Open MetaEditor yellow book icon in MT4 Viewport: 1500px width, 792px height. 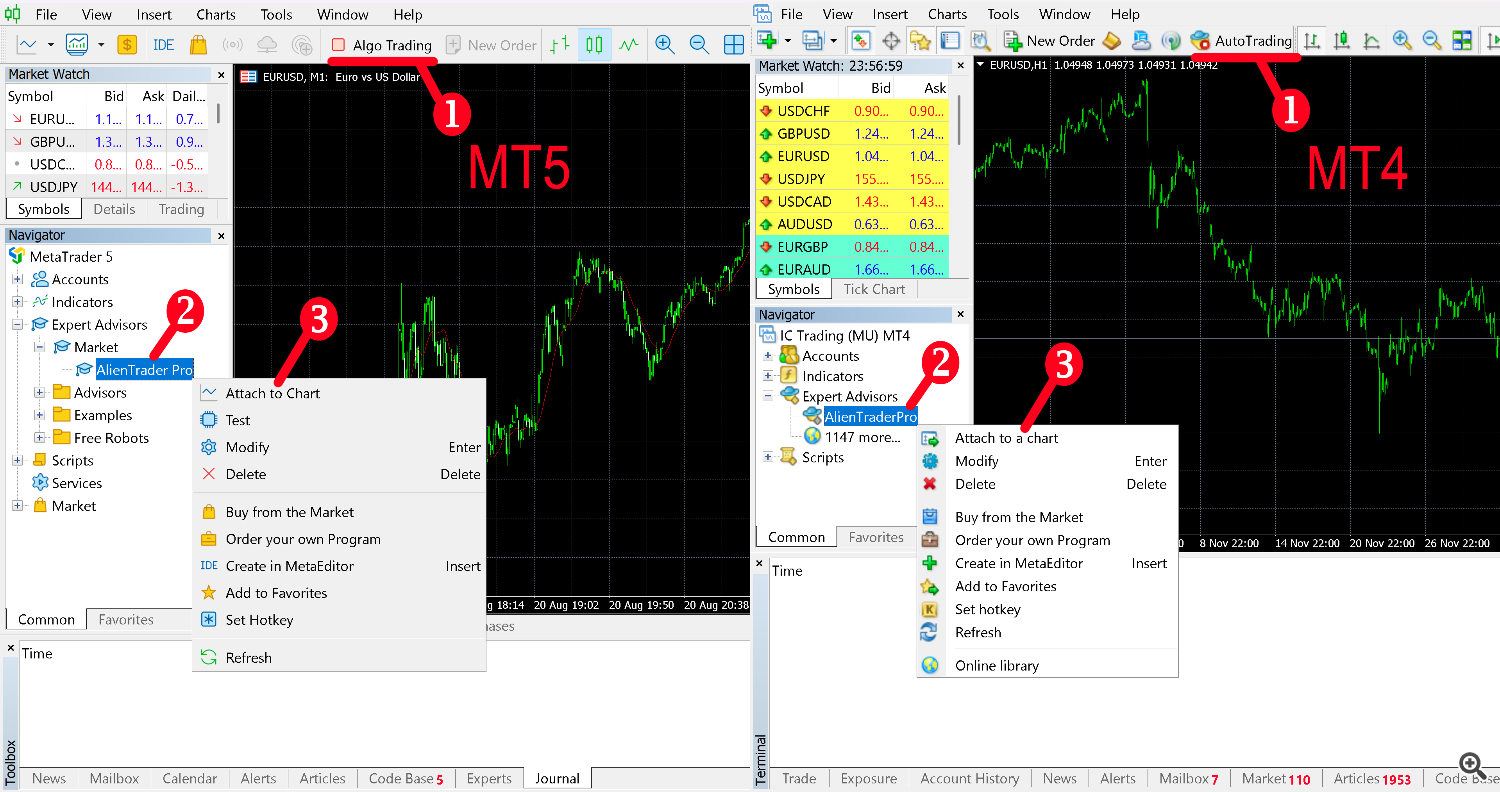pyautogui.click(x=1112, y=41)
